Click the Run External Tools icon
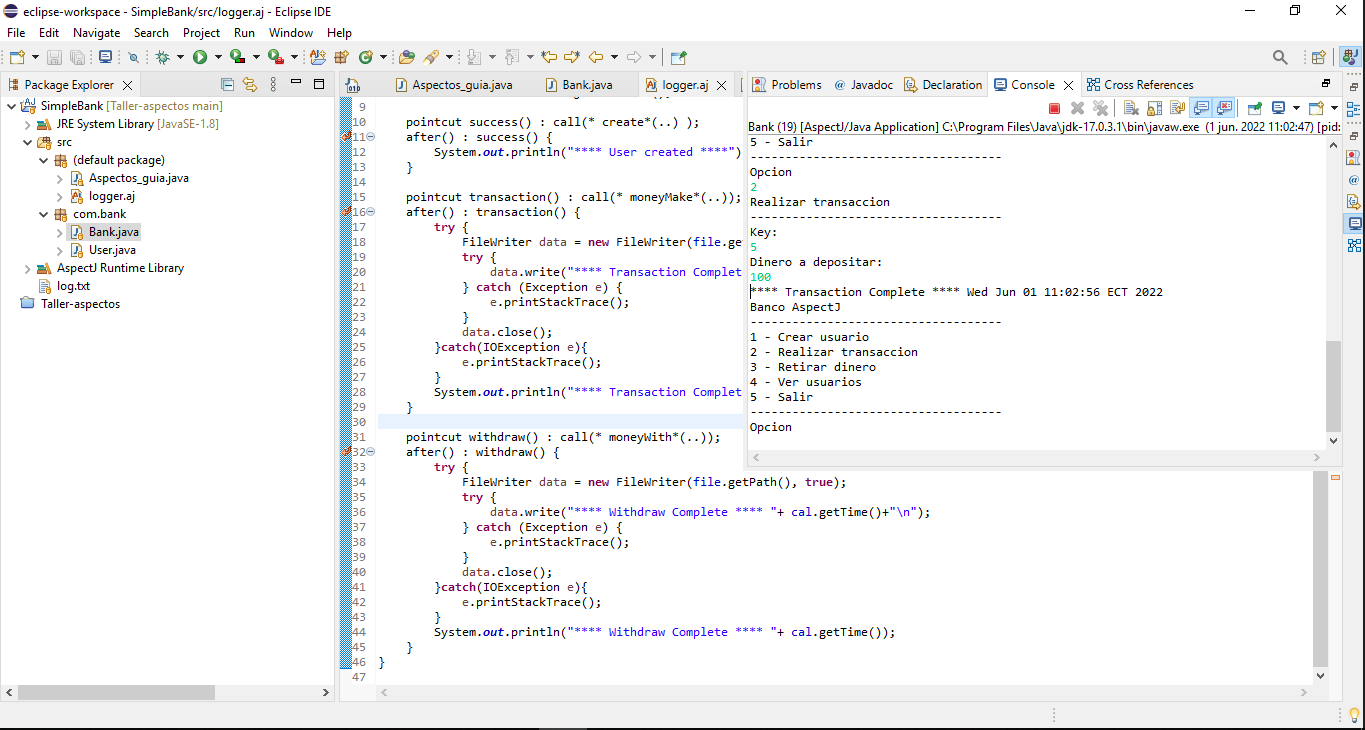The width and height of the screenshot is (1365, 730). click(276, 57)
